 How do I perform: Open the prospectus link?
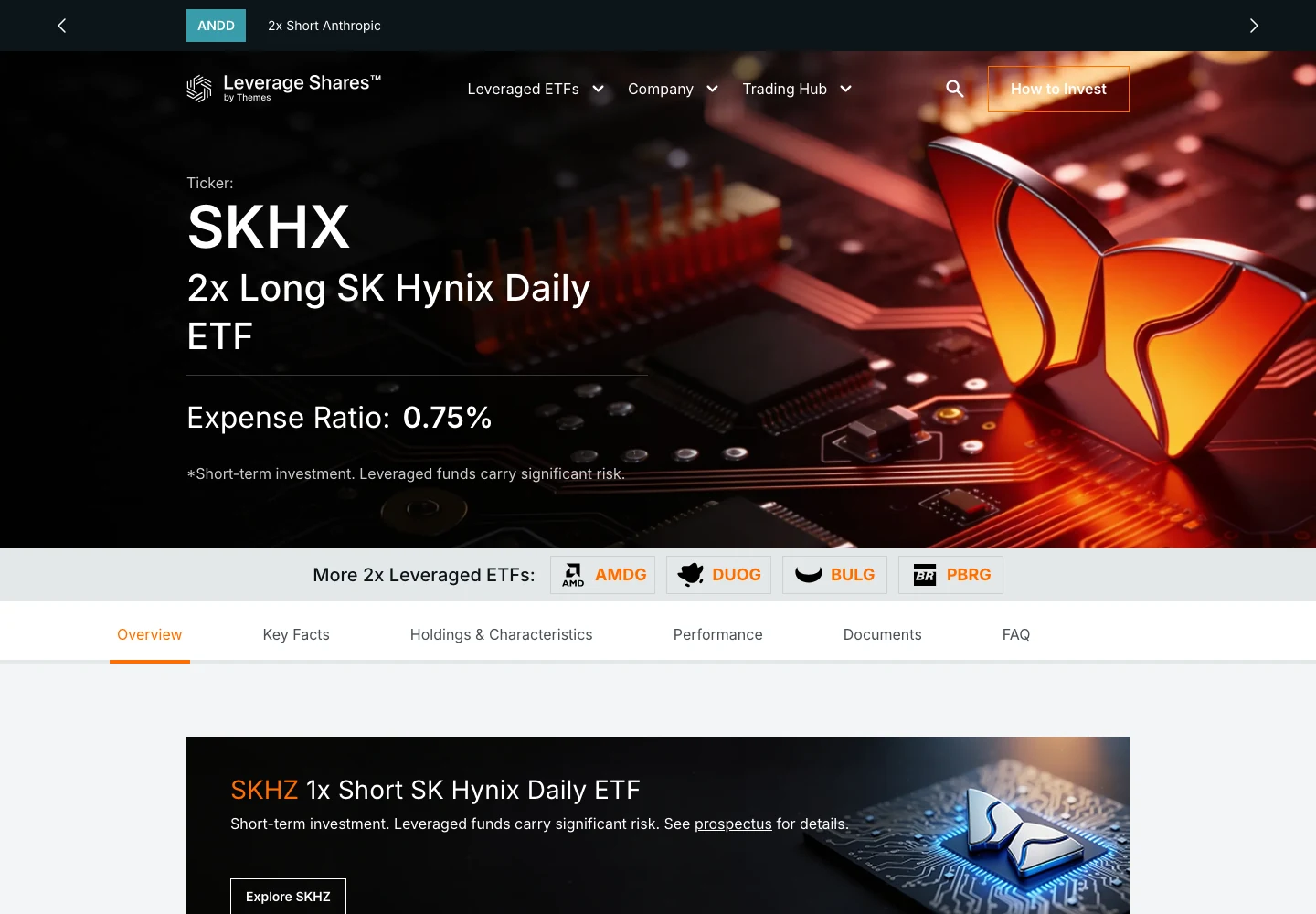[x=733, y=824]
